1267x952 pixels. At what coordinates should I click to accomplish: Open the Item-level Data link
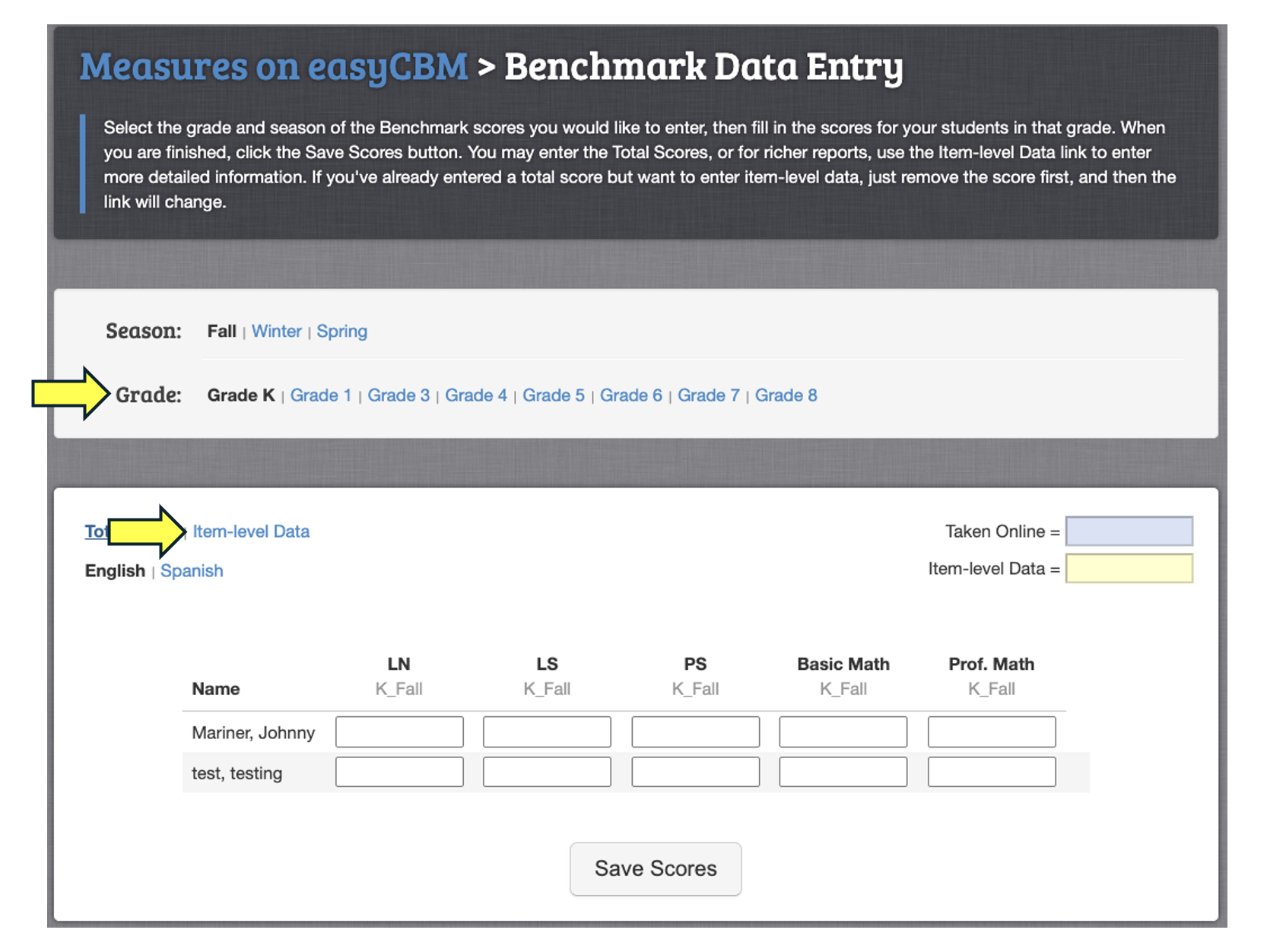tap(251, 532)
